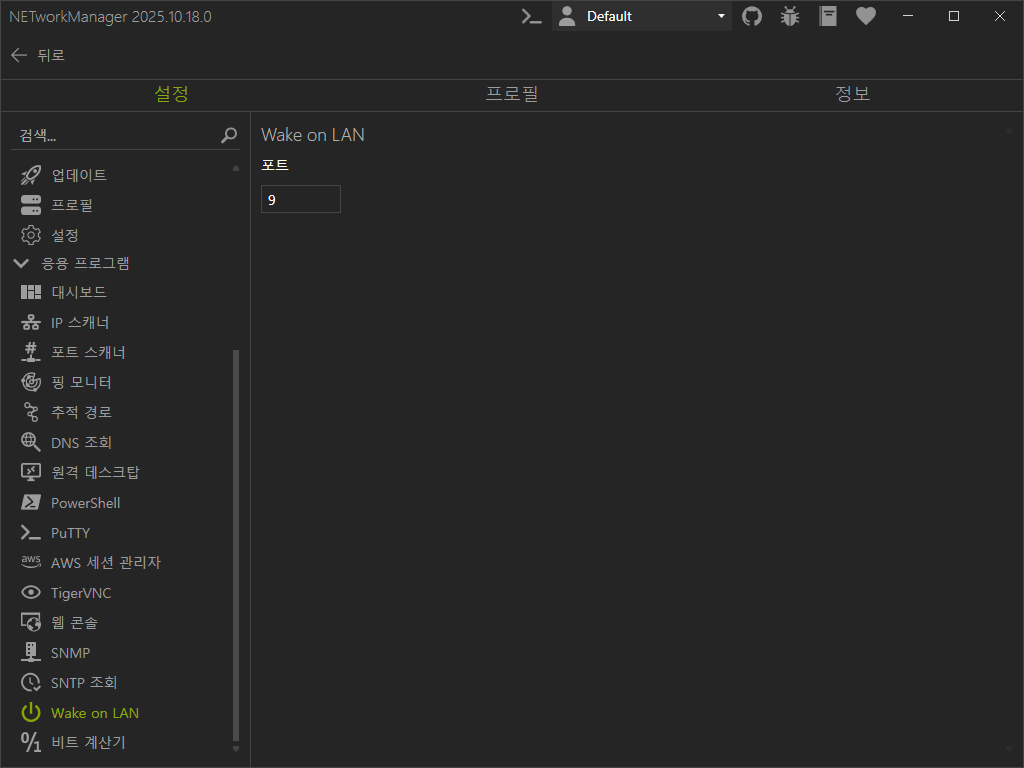The height and width of the screenshot is (768, 1024).
Task: Select the 웹 콘솔 label
Action: coord(74,622)
